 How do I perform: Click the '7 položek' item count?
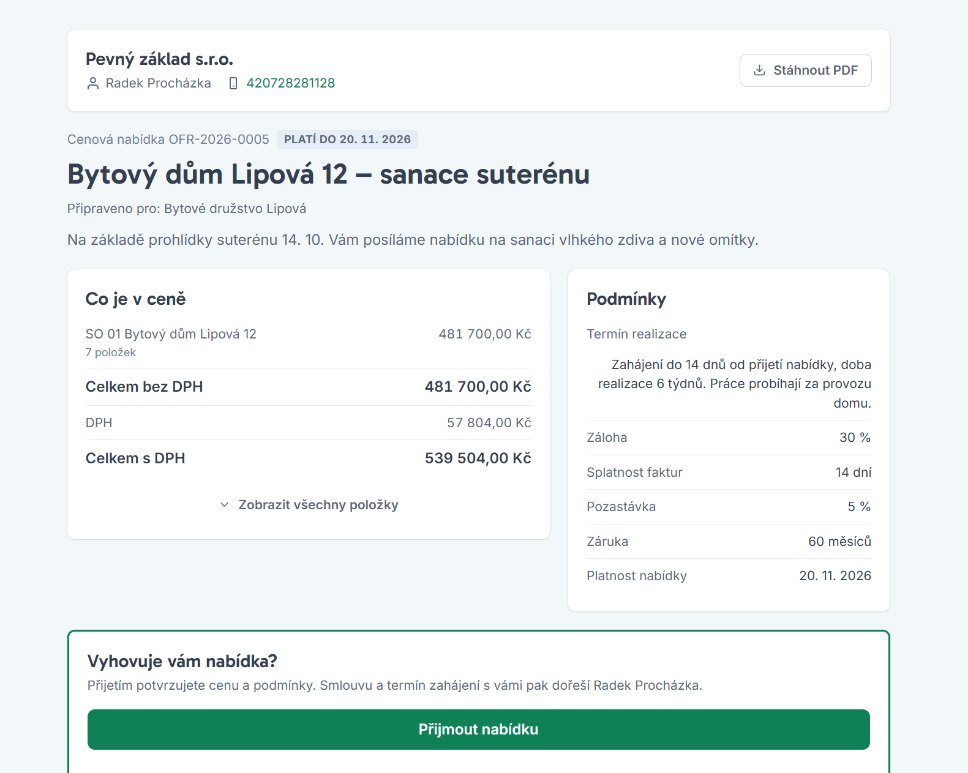(x=111, y=353)
